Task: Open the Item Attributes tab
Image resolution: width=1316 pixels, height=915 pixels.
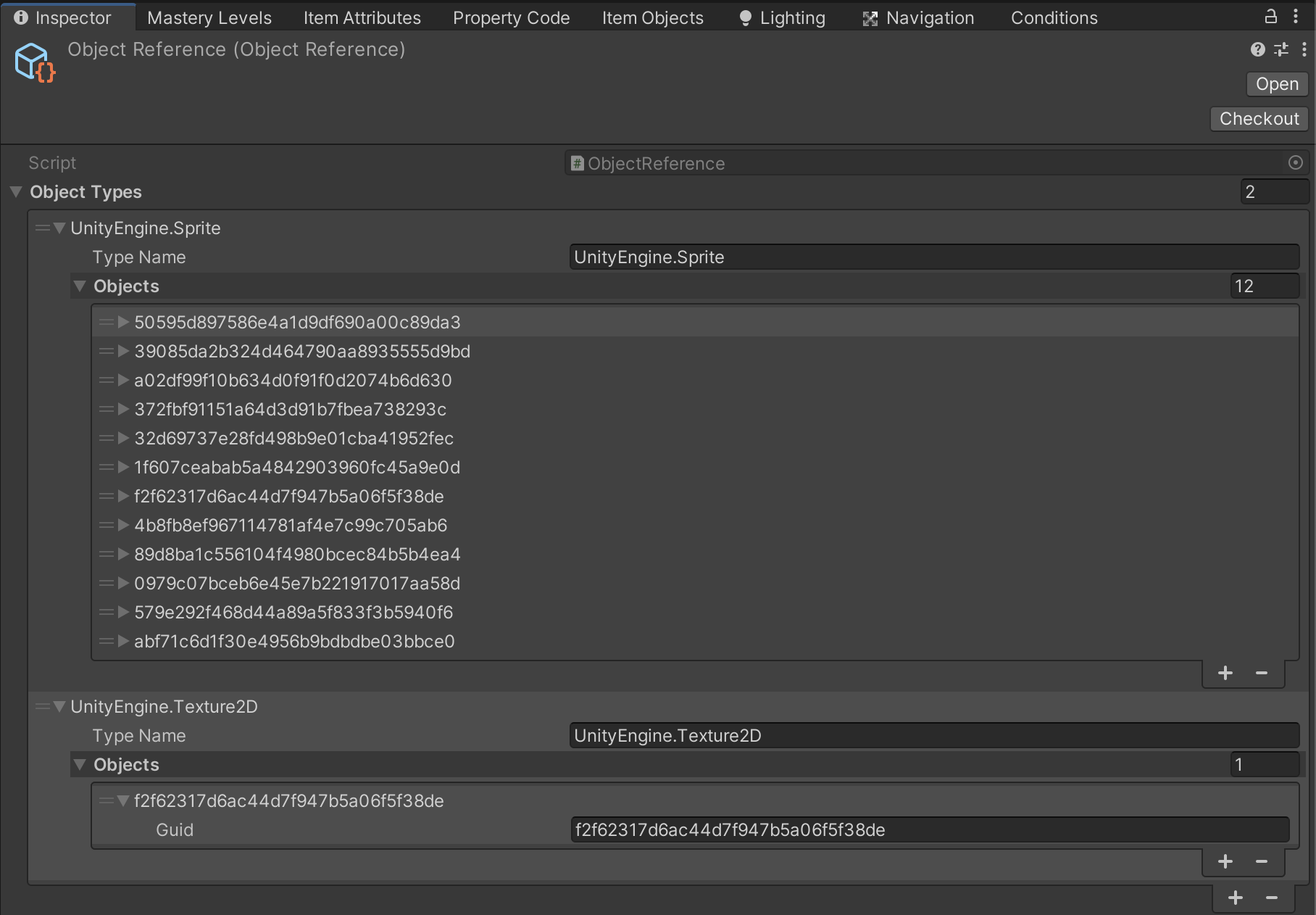Action: pyautogui.click(x=362, y=18)
